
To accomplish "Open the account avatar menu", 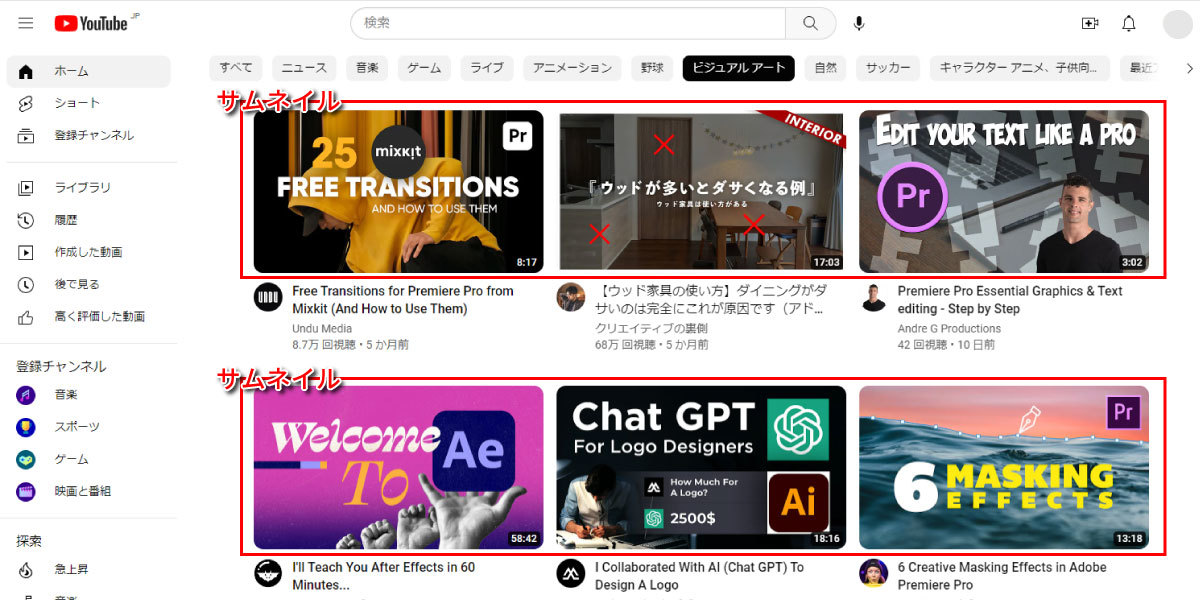I will point(1178,24).
